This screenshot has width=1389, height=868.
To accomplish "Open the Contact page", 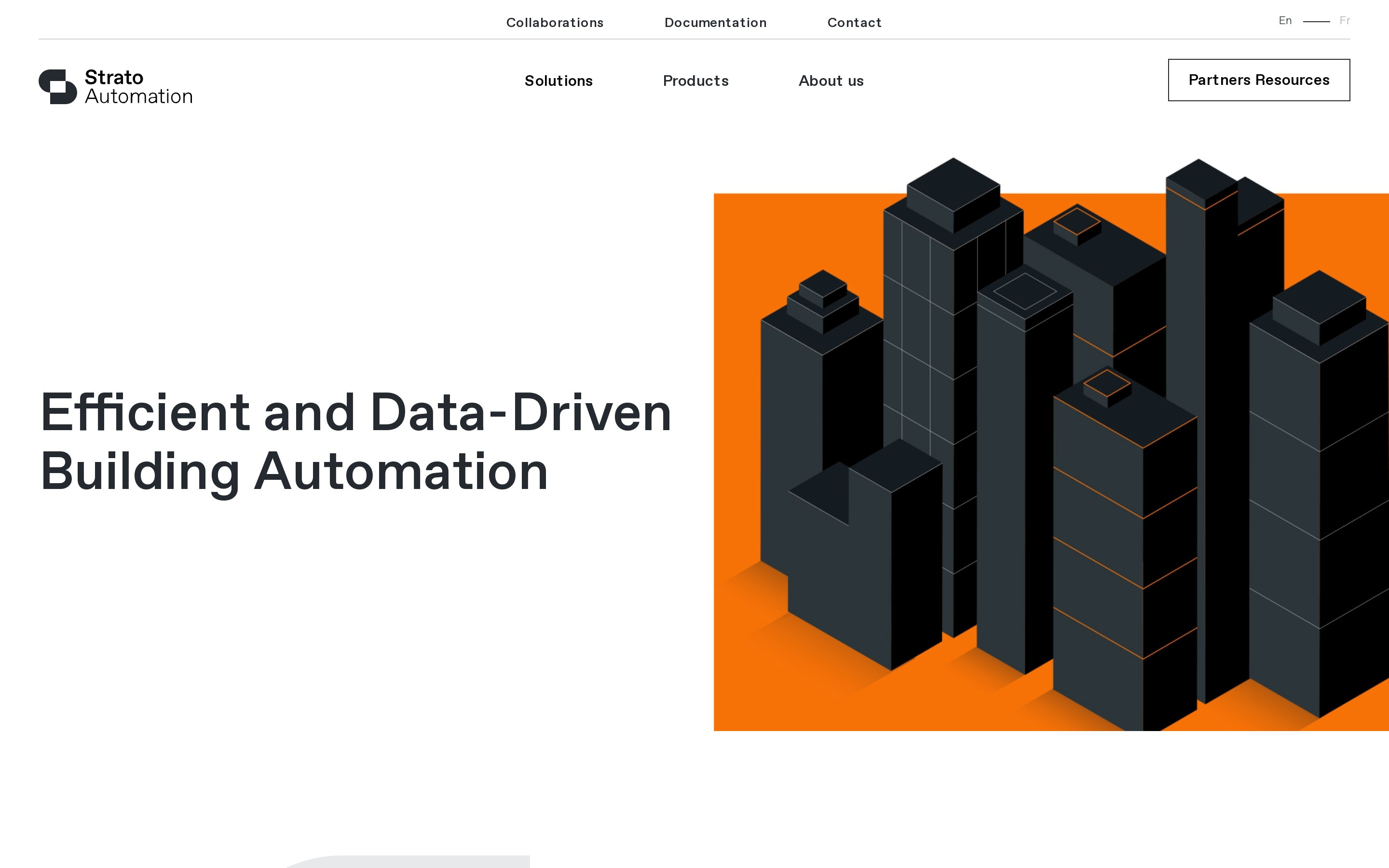I will [854, 22].
